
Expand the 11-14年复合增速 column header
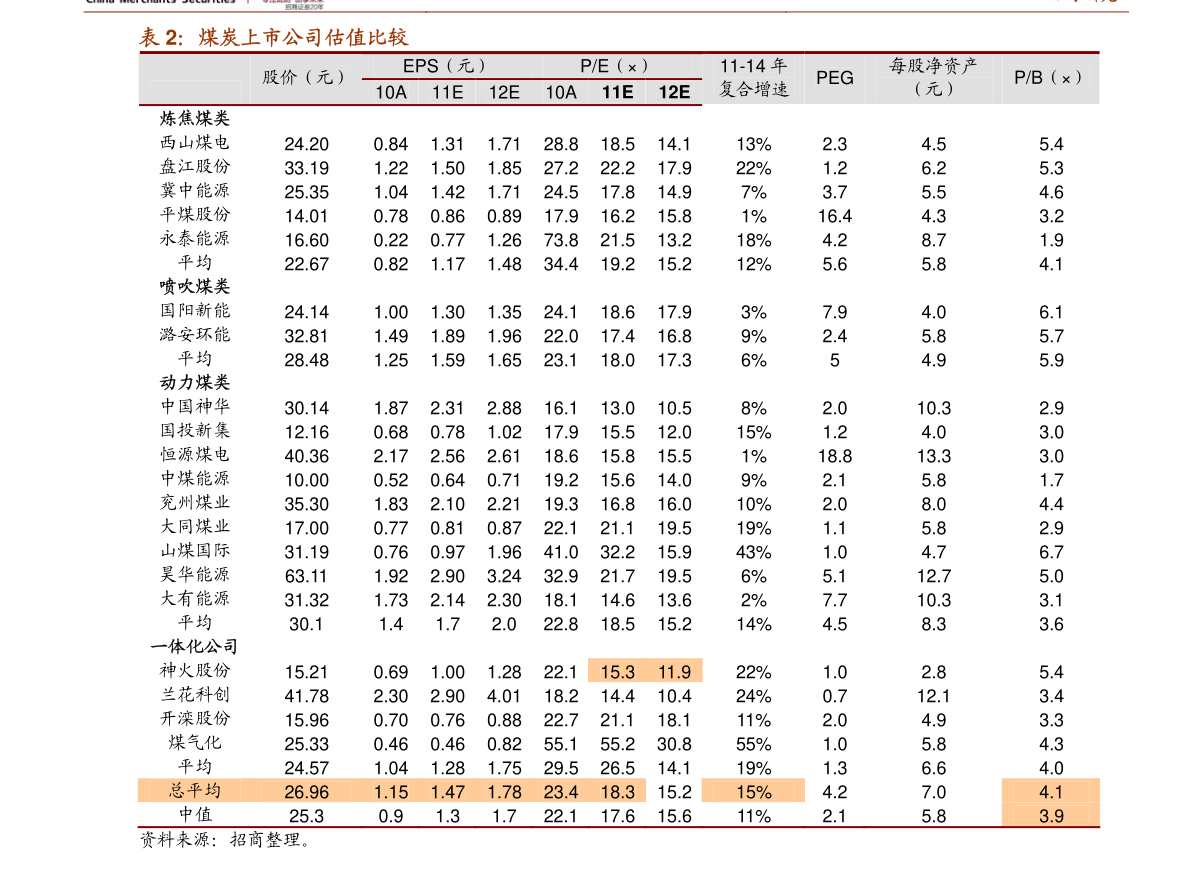(x=753, y=77)
